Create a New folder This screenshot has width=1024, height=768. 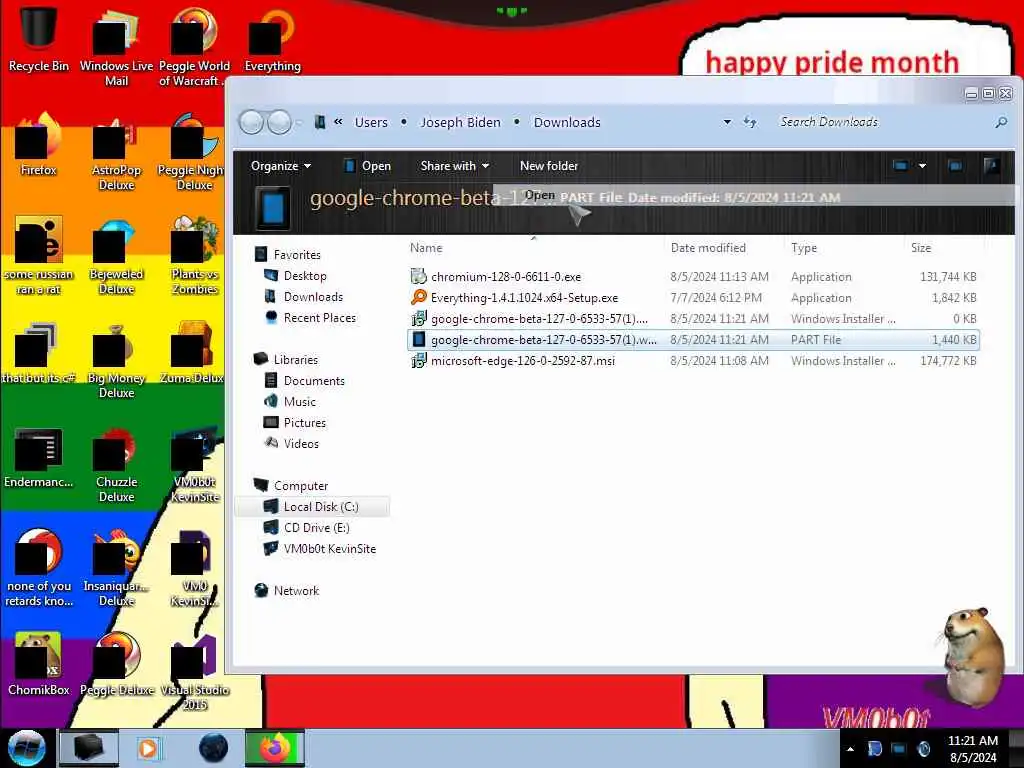point(549,166)
